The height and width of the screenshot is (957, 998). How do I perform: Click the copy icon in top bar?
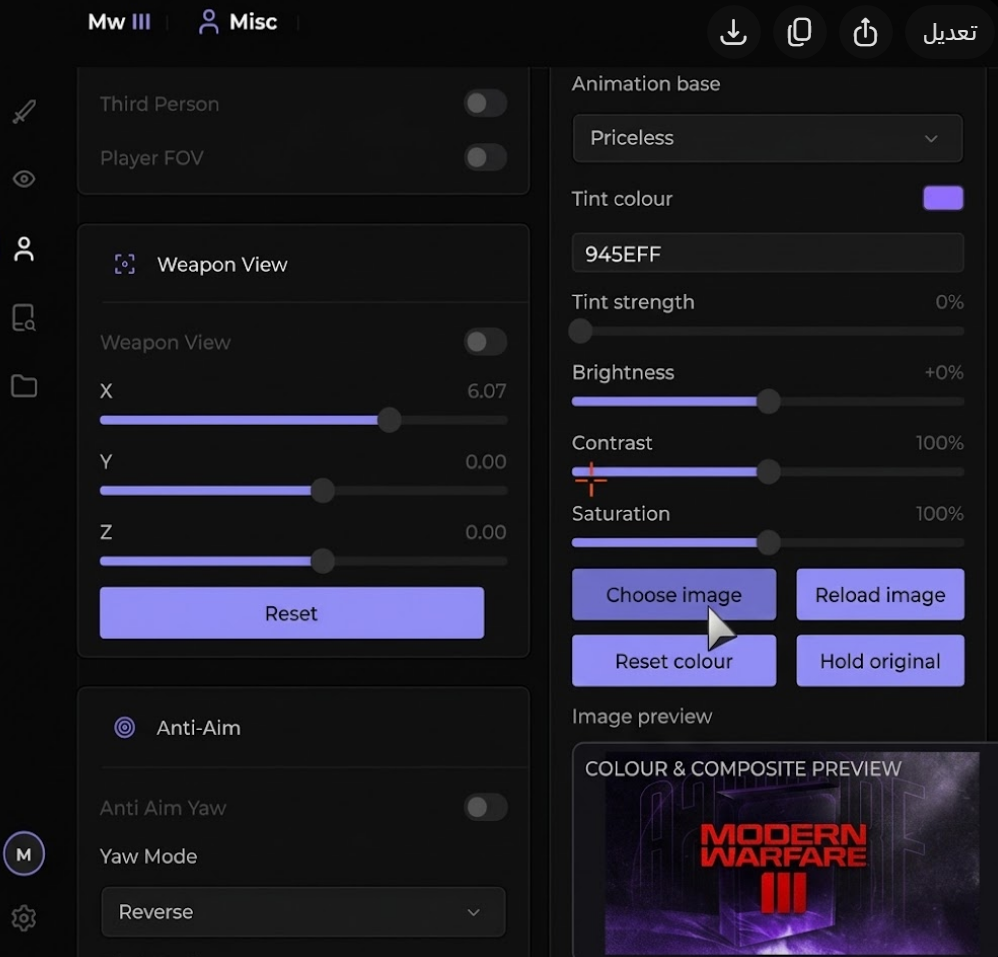[799, 32]
